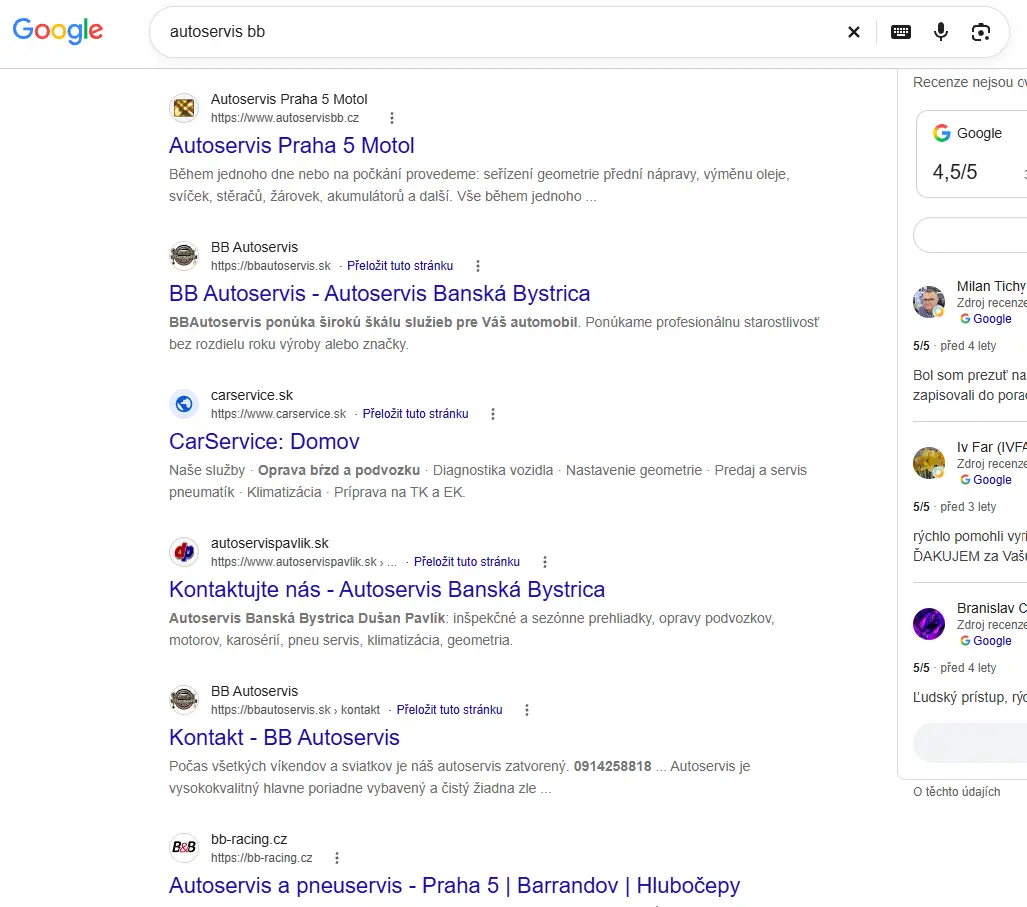
Task: Open Kontakt - BB Autoservis result
Action: coord(284,737)
